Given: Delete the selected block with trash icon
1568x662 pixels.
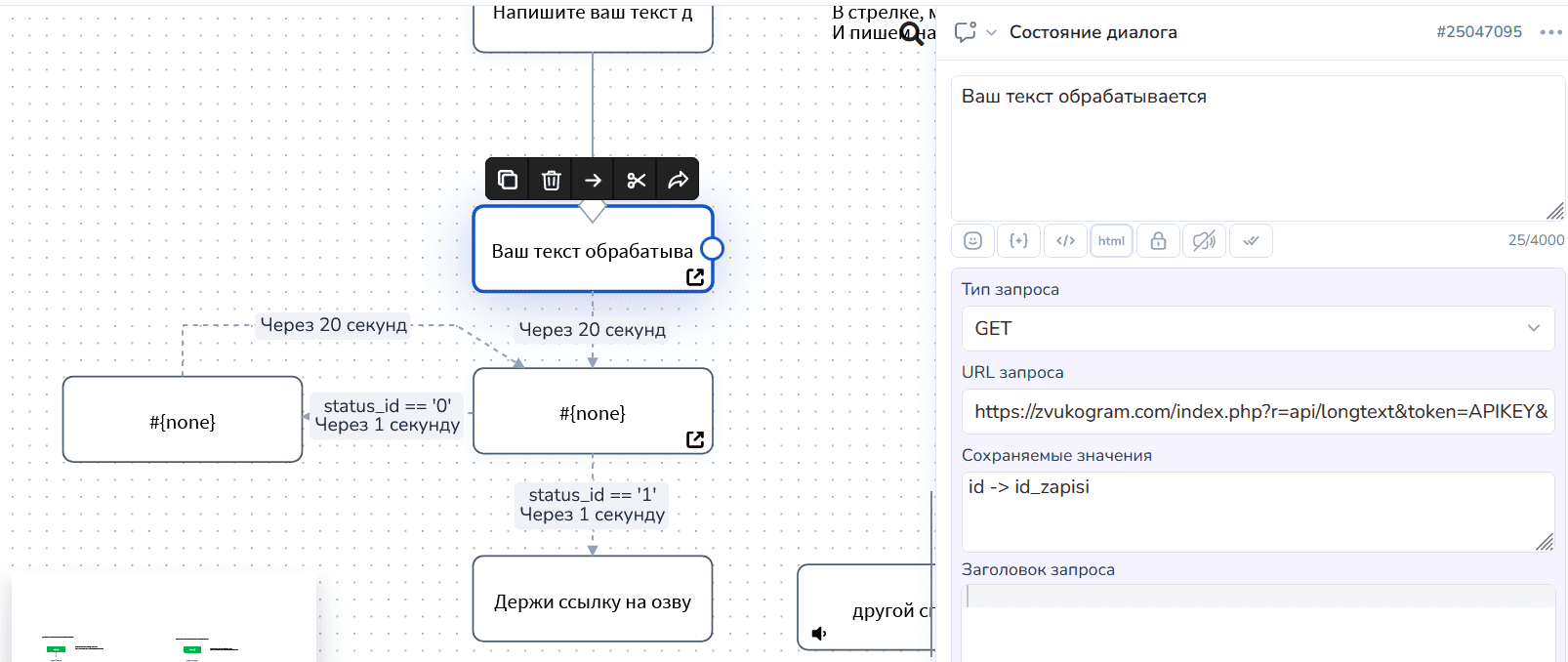Looking at the screenshot, I should 551,180.
